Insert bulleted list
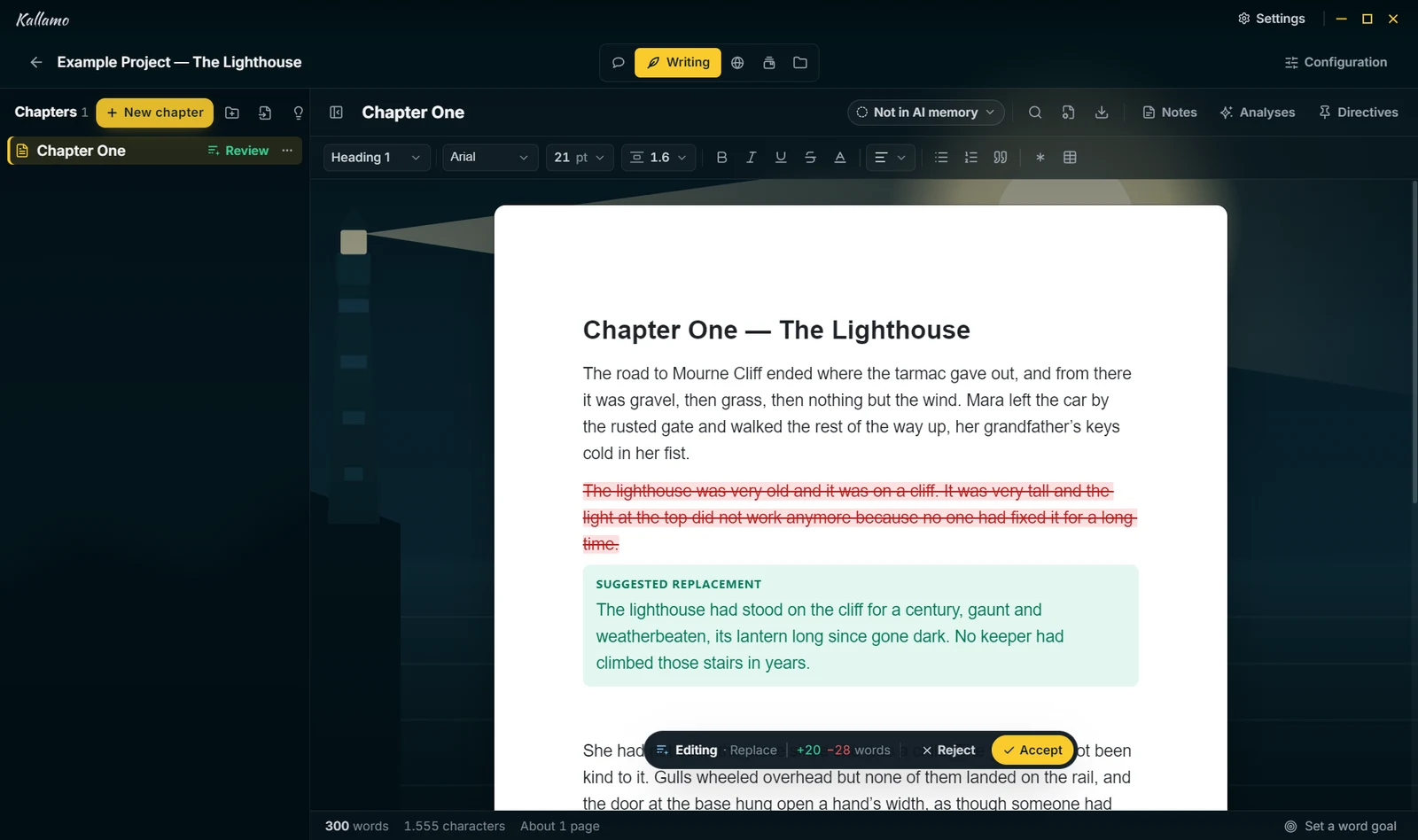 [x=941, y=157]
